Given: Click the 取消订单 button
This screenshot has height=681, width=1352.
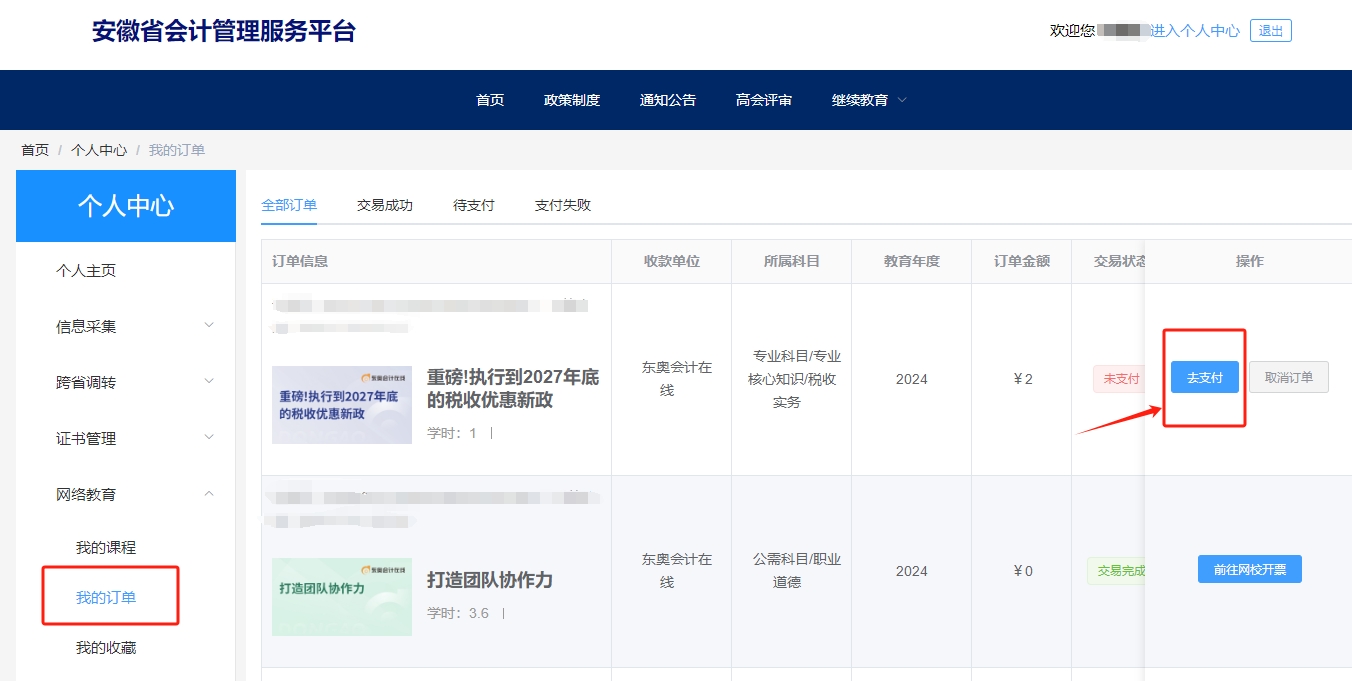Looking at the screenshot, I should pos(1288,378).
